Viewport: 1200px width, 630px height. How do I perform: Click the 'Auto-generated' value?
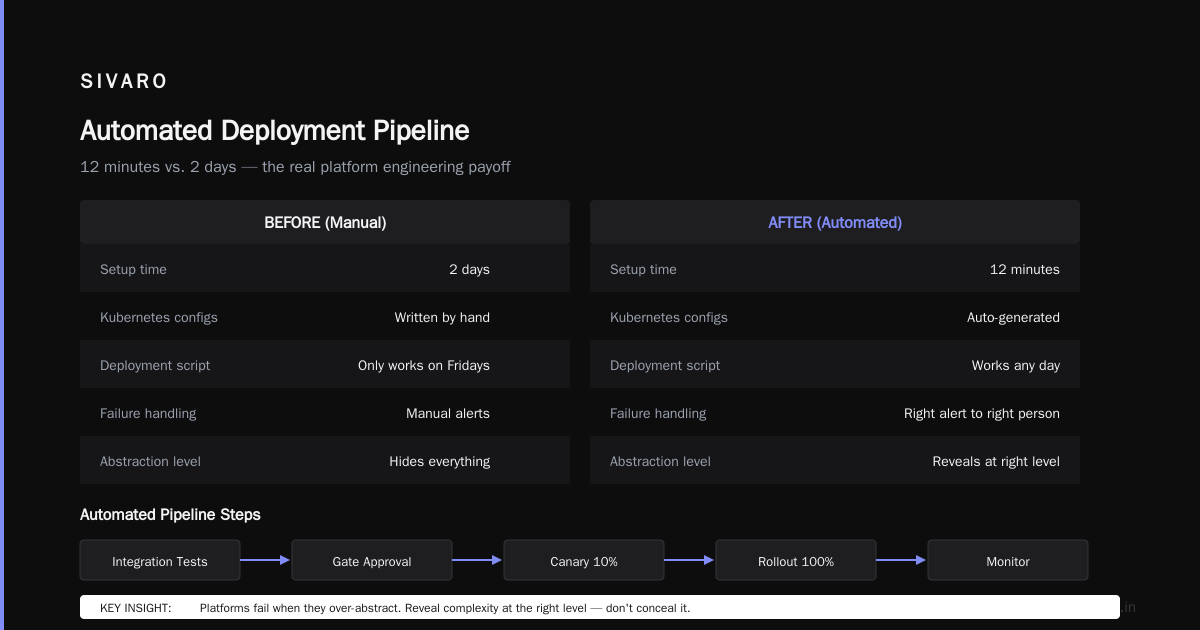tap(1013, 317)
